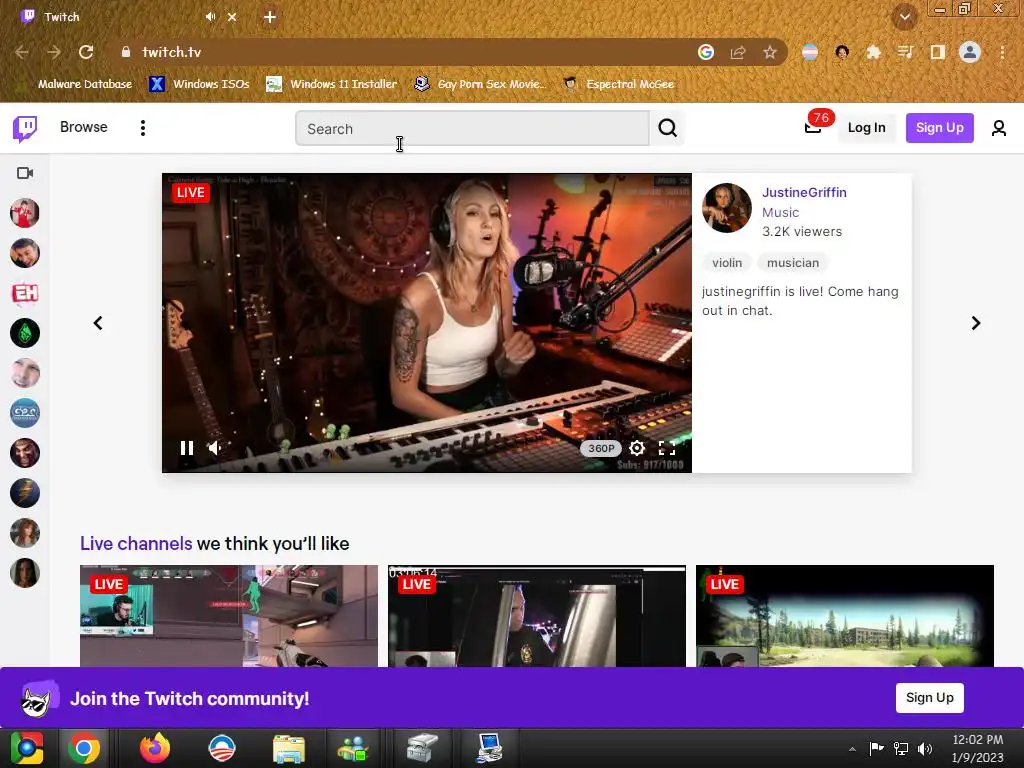Click the Chrome icon in the taskbar
This screenshot has height=768, width=1024.
pyautogui.click(x=84, y=748)
